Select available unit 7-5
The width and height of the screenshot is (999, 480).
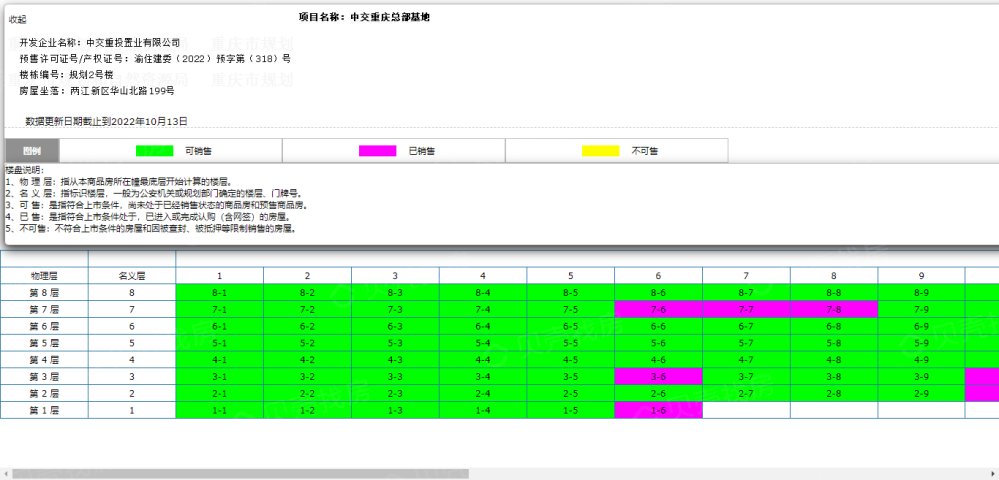click(x=571, y=309)
